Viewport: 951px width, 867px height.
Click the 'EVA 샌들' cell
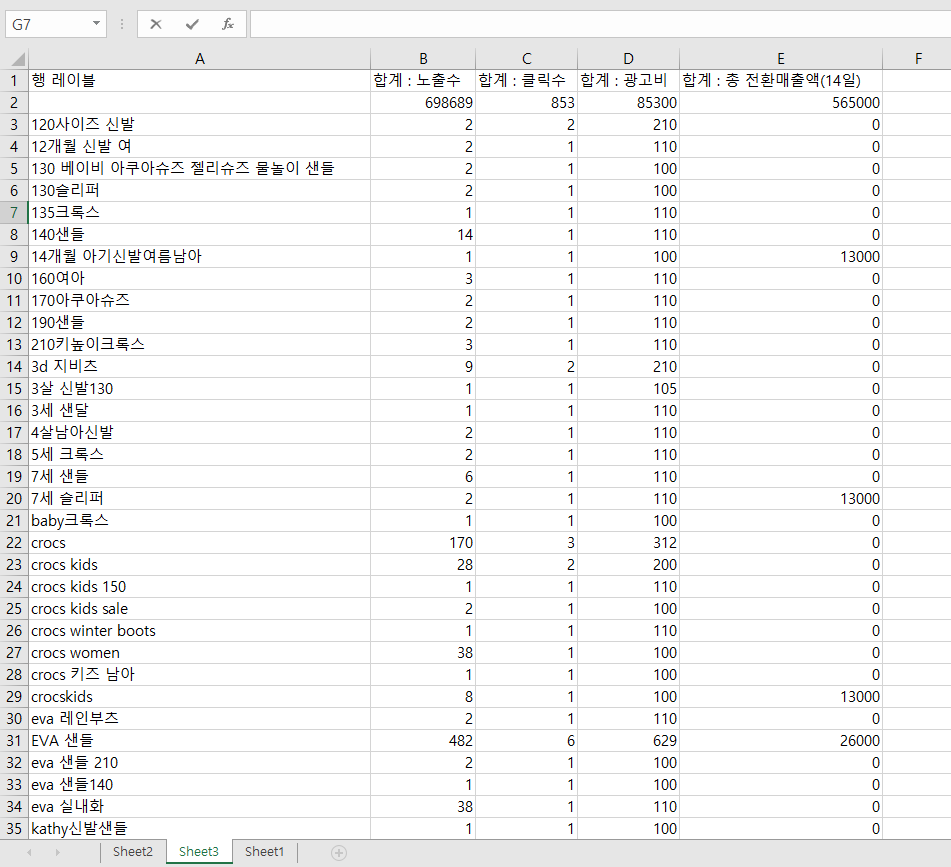[x=200, y=741]
